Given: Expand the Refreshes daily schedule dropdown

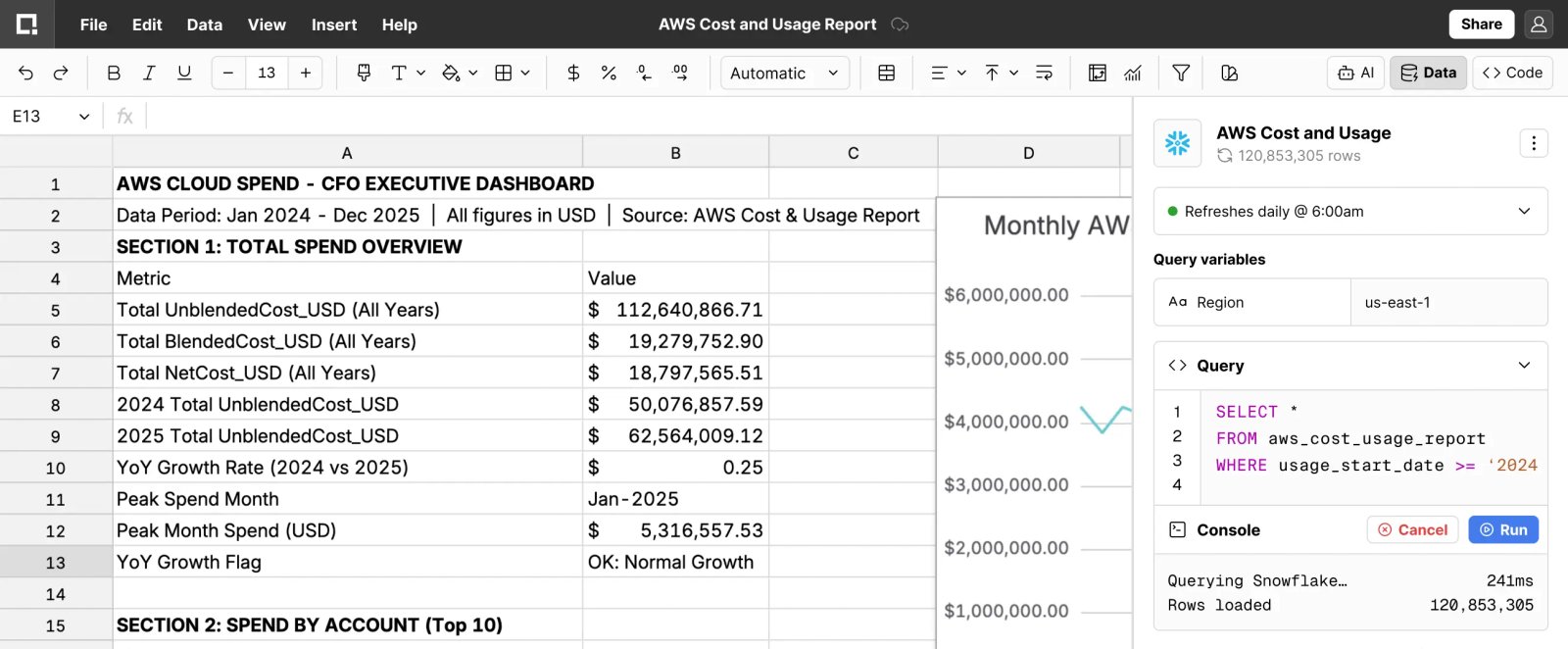Looking at the screenshot, I should click(x=1350, y=212).
